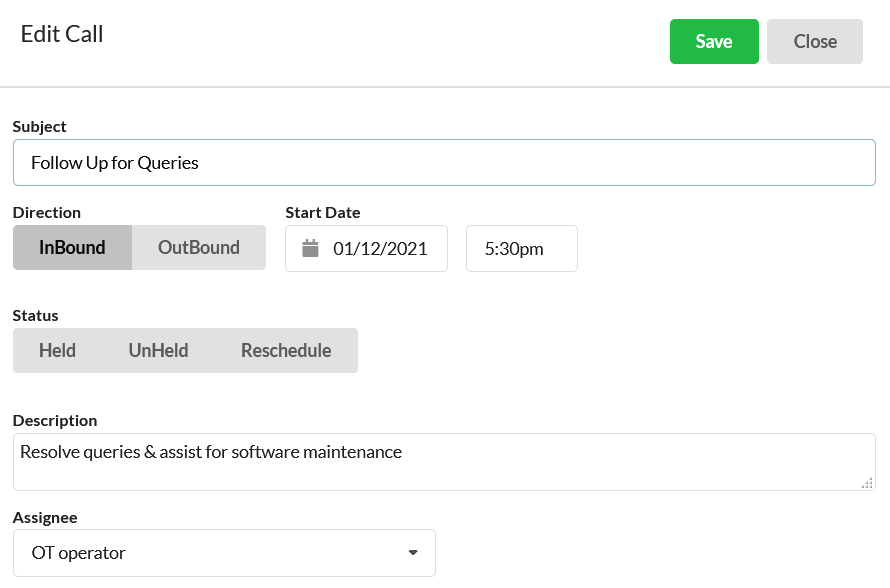The width and height of the screenshot is (890, 588).
Task: Close the Edit Call dialog
Action: [815, 41]
